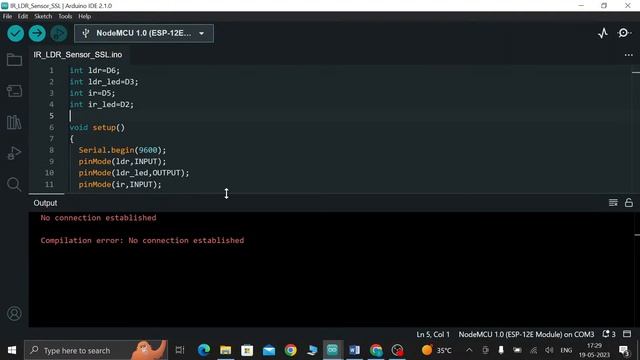Click the 'void setup()' line
Viewport: 640px width, 360px height.
(x=97, y=127)
